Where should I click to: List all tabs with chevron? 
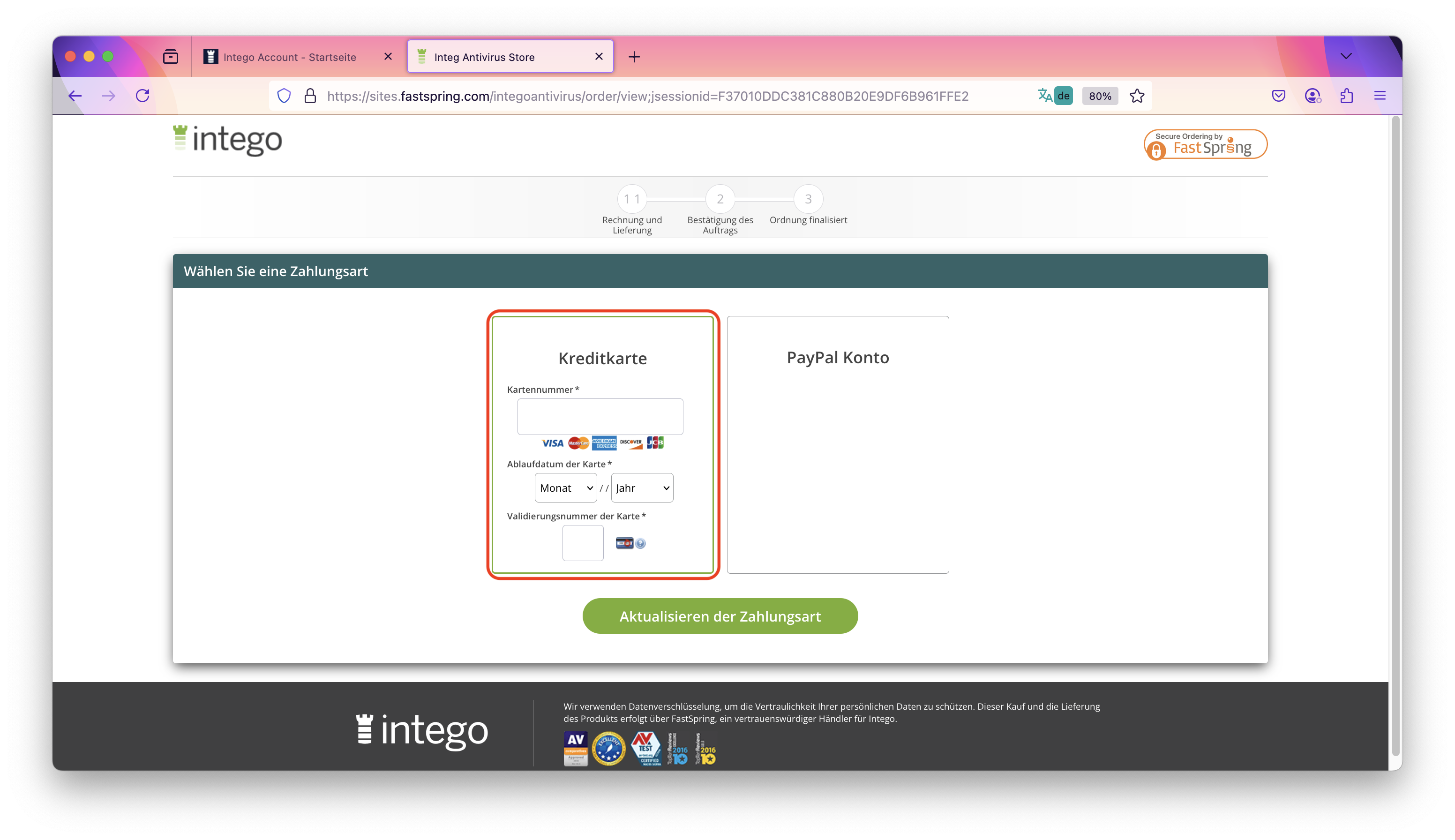click(1346, 57)
